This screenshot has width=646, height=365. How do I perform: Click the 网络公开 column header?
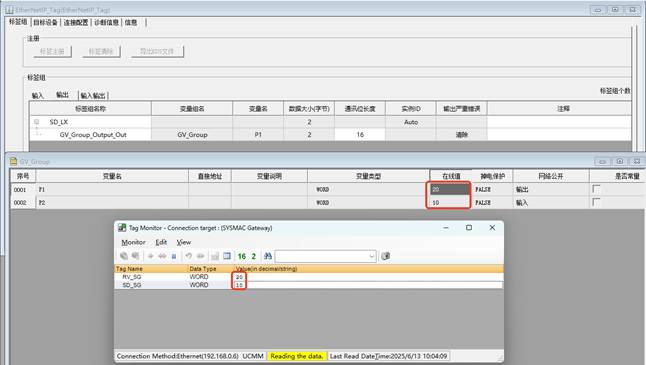(550, 176)
